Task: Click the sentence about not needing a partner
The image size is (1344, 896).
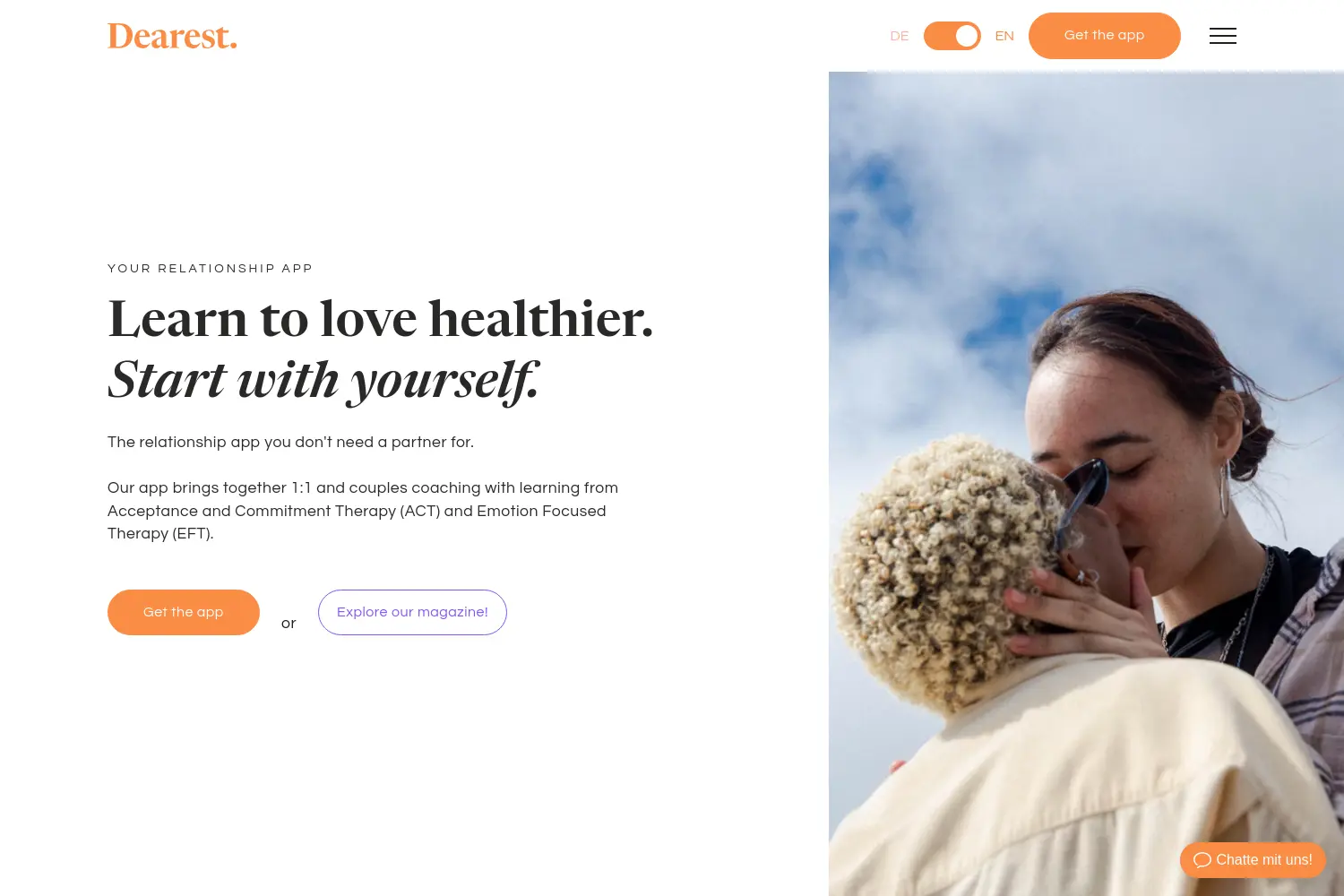Action: 290,442
